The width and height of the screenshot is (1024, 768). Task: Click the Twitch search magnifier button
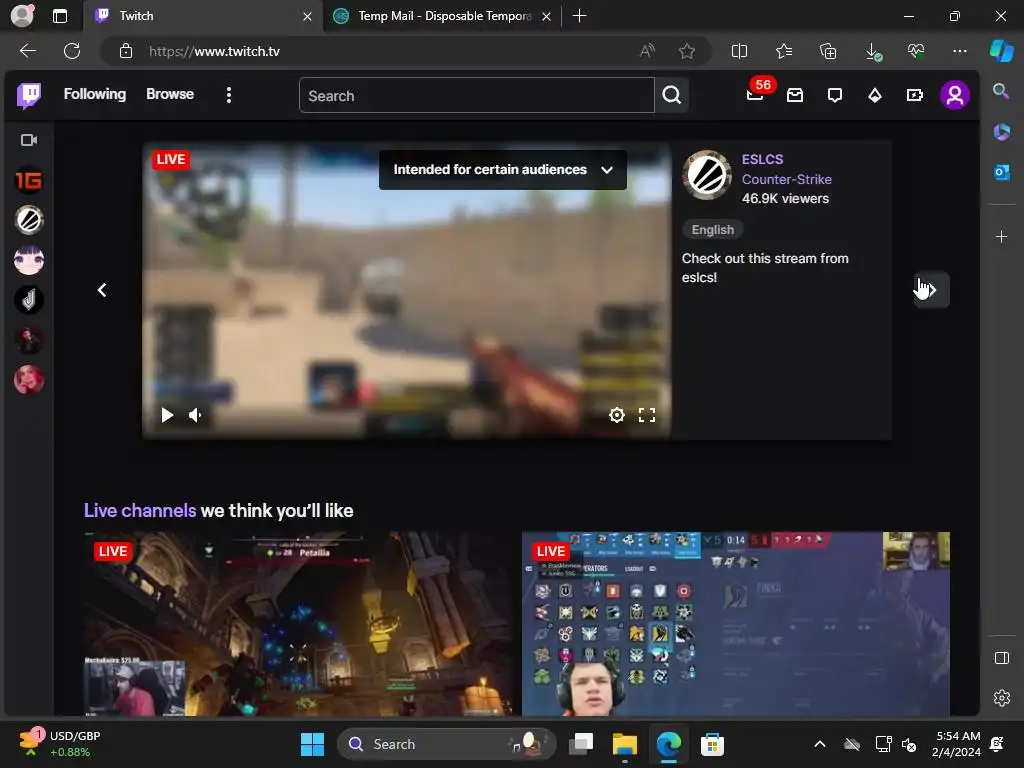click(671, 95)
